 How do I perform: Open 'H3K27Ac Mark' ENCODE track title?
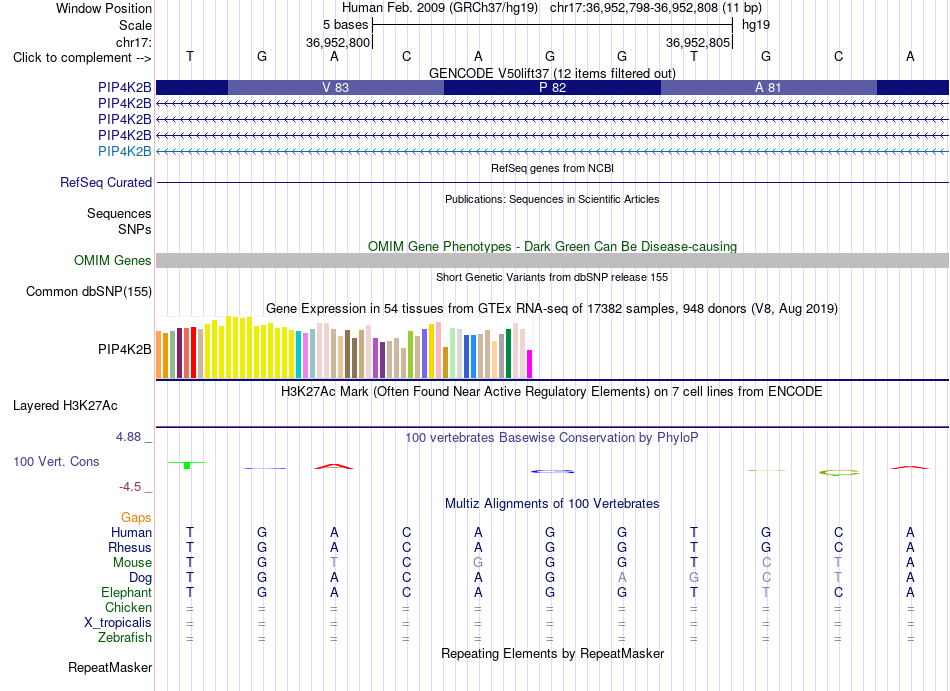pyautogui.click(x=552, y=392)
